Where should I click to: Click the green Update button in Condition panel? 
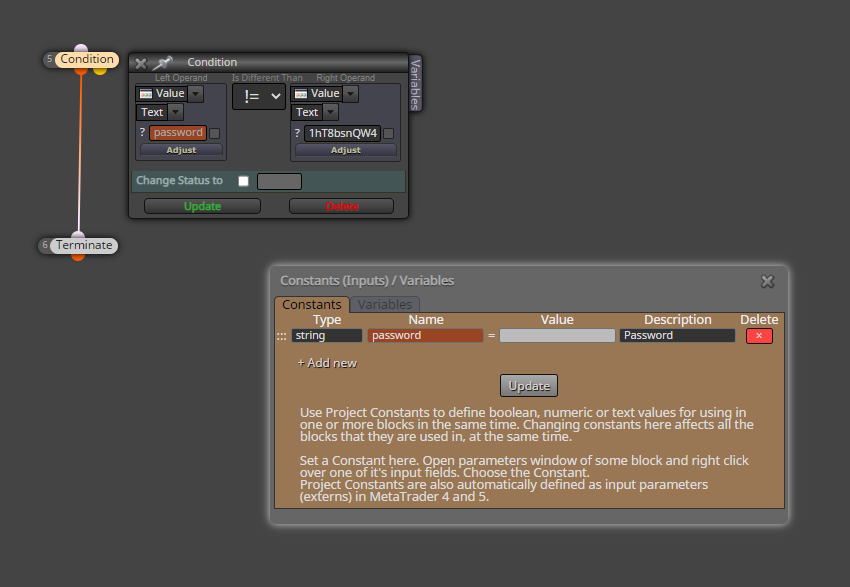(x=202, y=206)
